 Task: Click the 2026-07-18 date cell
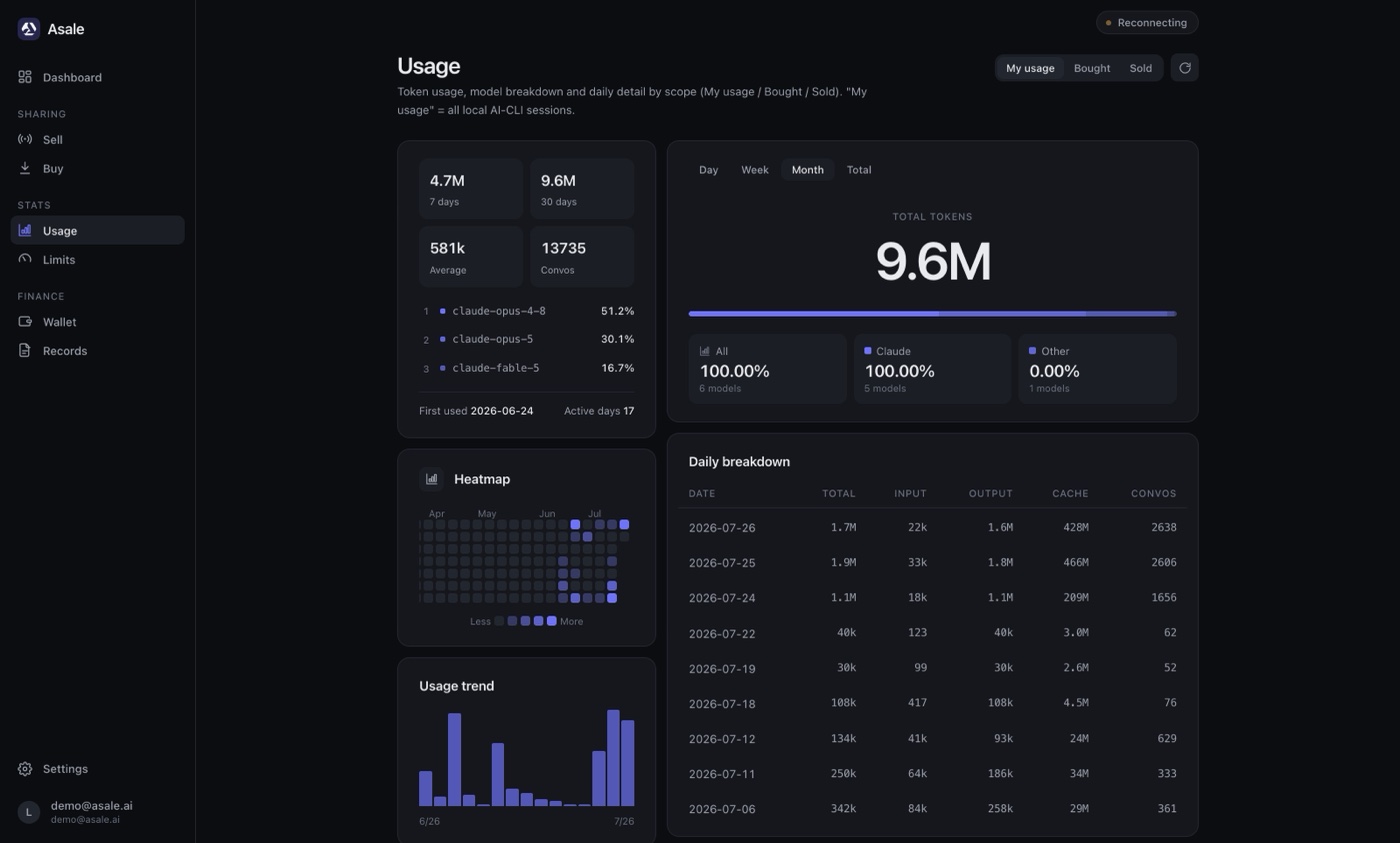(x=722, y=703)
